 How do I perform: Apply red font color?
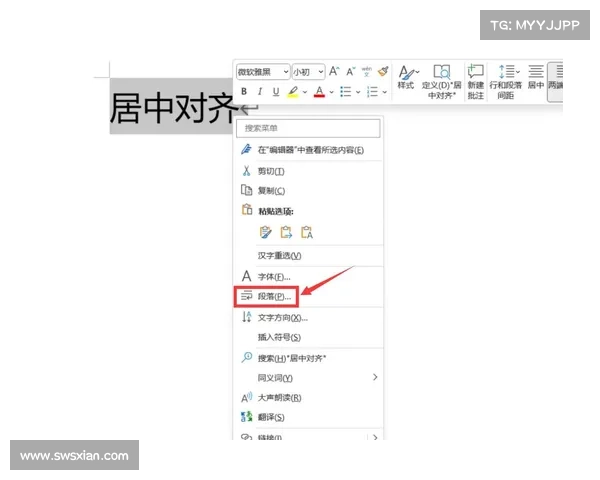320,91
